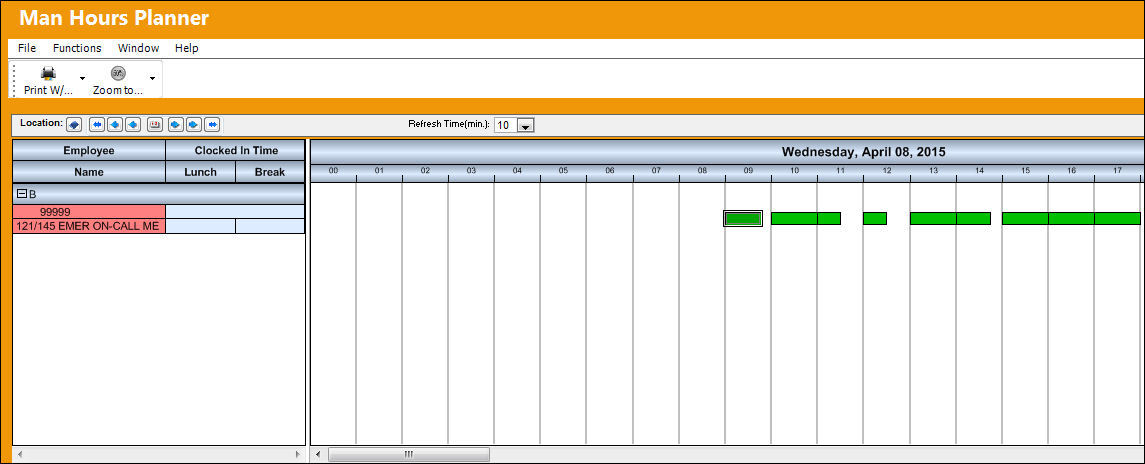The image size is (1145, 464).
Task: Select the green bar starting at hour 10
Action: [x=805, y=218]
